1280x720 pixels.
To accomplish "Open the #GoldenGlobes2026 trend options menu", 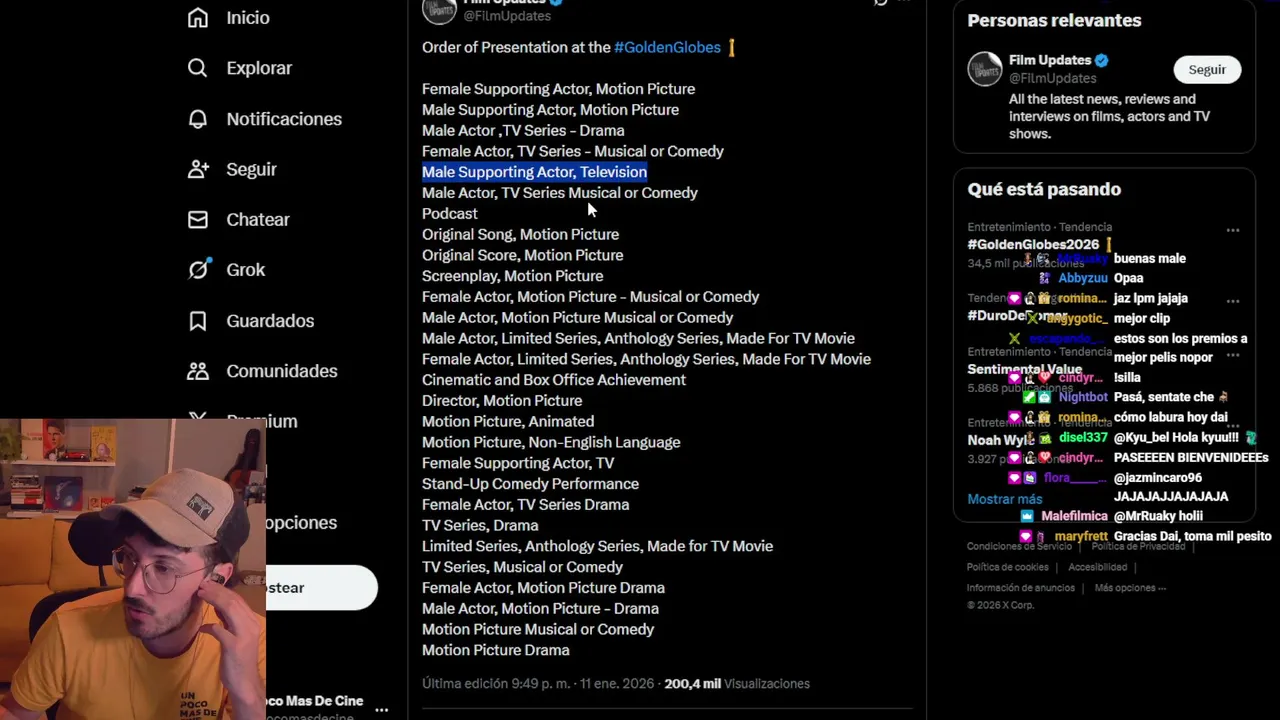I will 1232,230.
